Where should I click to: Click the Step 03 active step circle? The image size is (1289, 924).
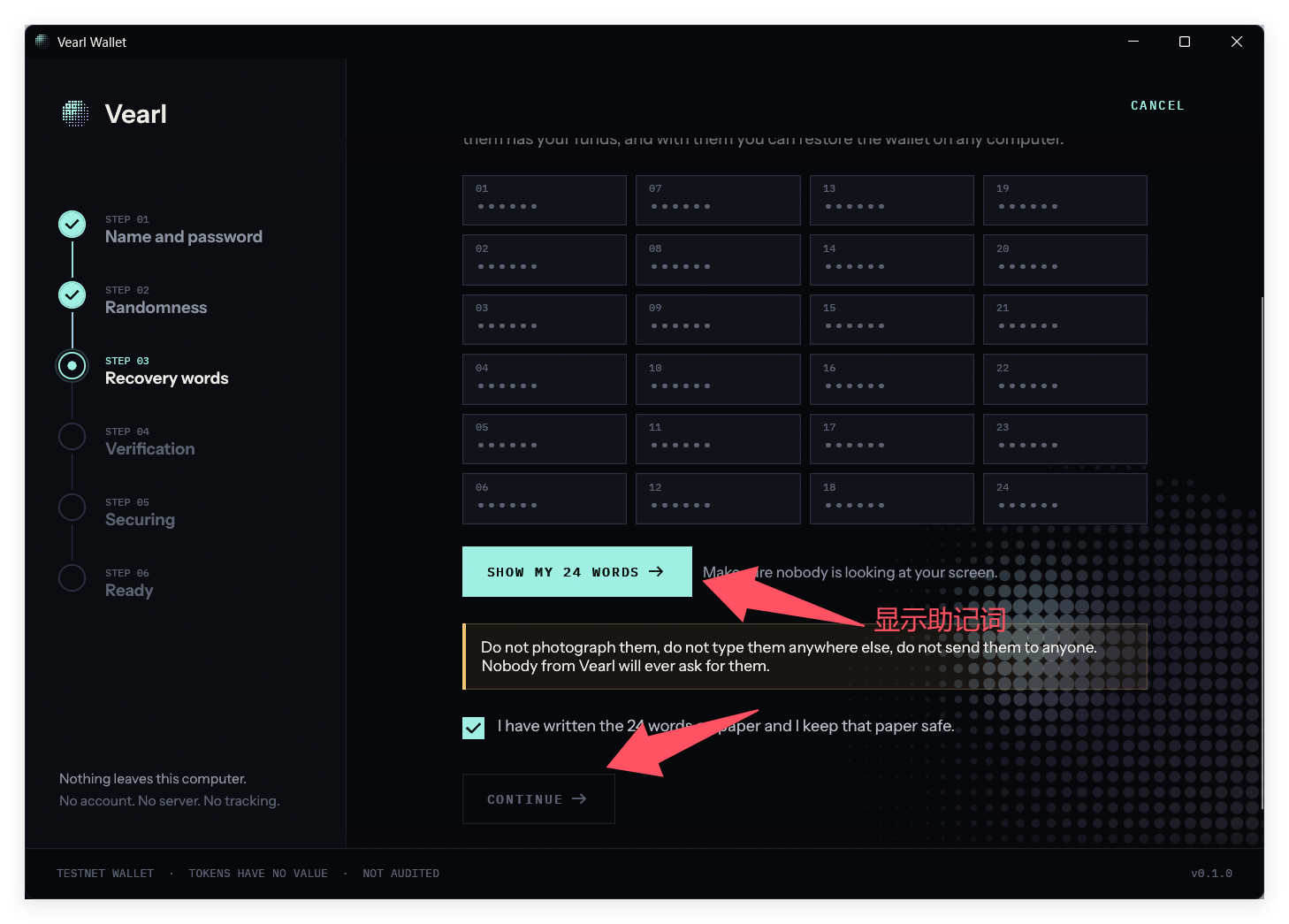tap(72, 366)
